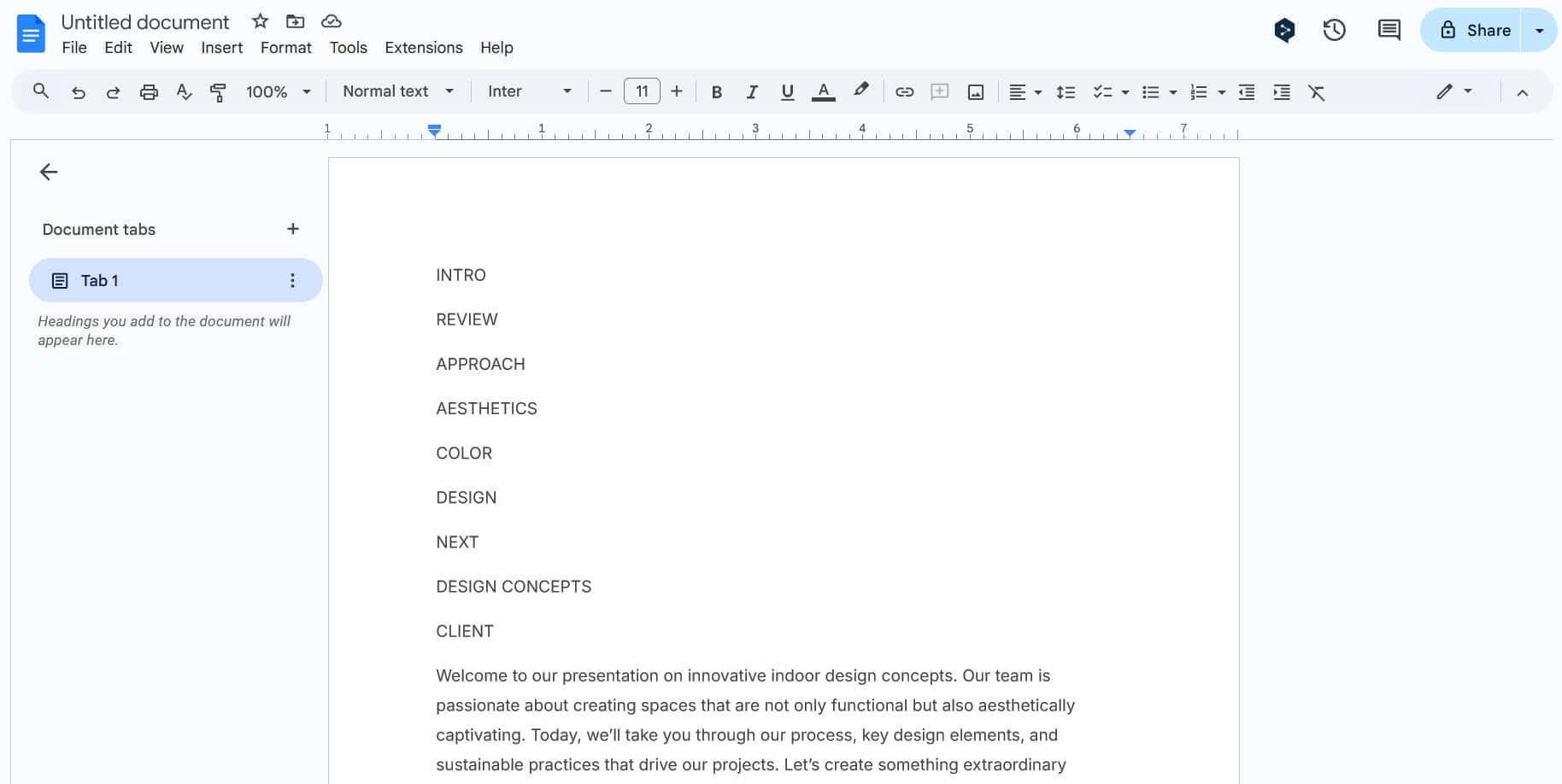The height and width of the screenshot is (784, 1562).
Task: Open the Help menu
Action: [x=496, y=48]
